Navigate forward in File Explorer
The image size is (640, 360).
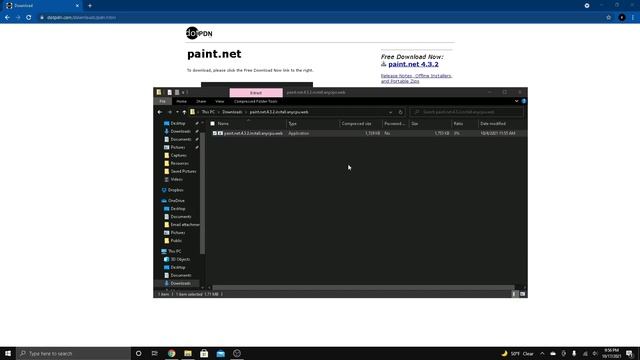tap(170, 112)
